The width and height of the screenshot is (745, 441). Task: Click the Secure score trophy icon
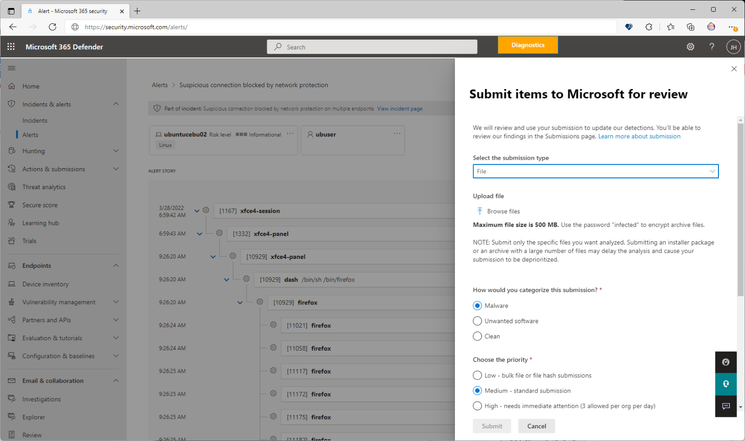(x=12, y=205)
